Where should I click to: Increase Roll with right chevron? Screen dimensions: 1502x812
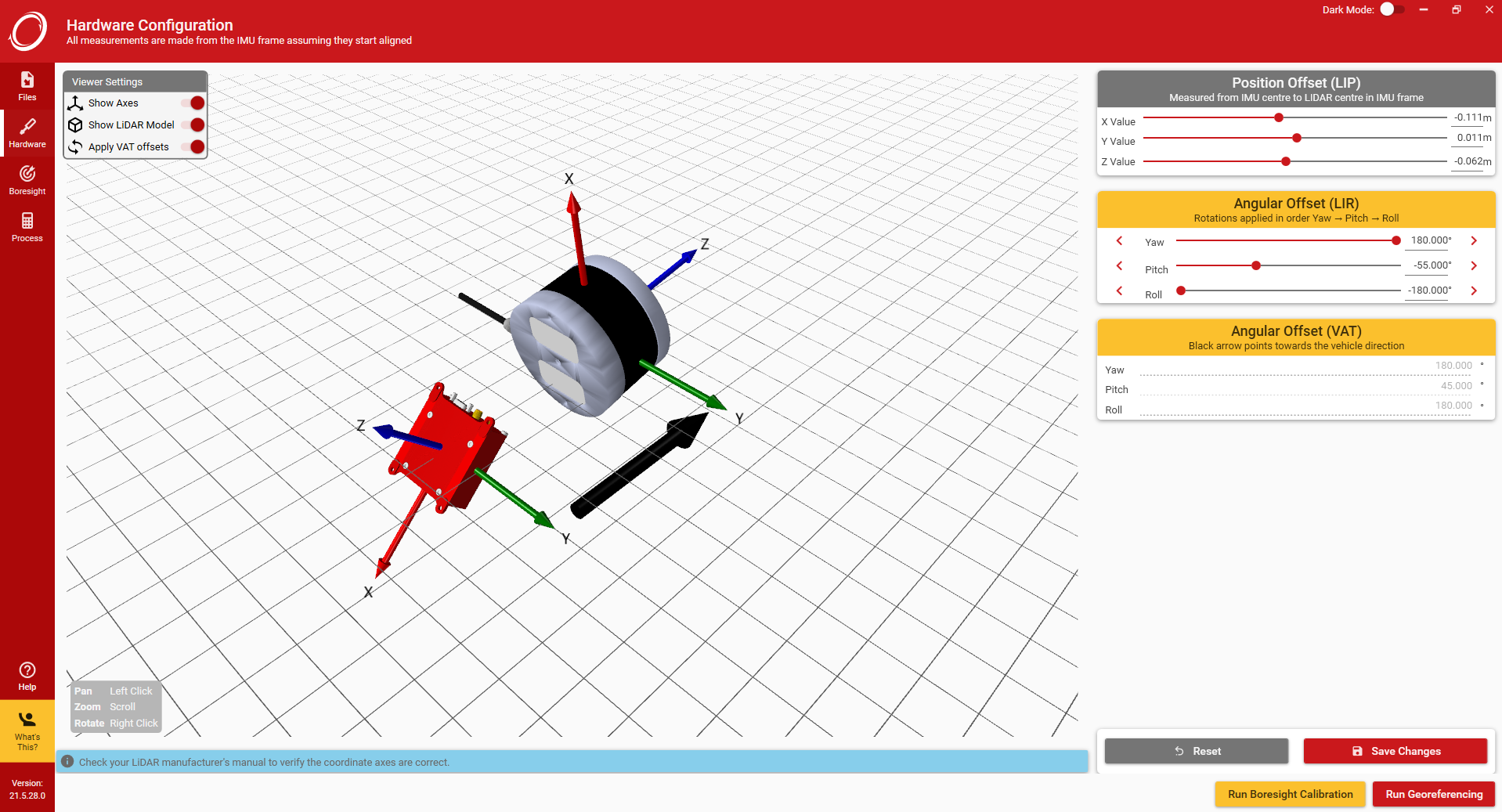point(1474,291)
